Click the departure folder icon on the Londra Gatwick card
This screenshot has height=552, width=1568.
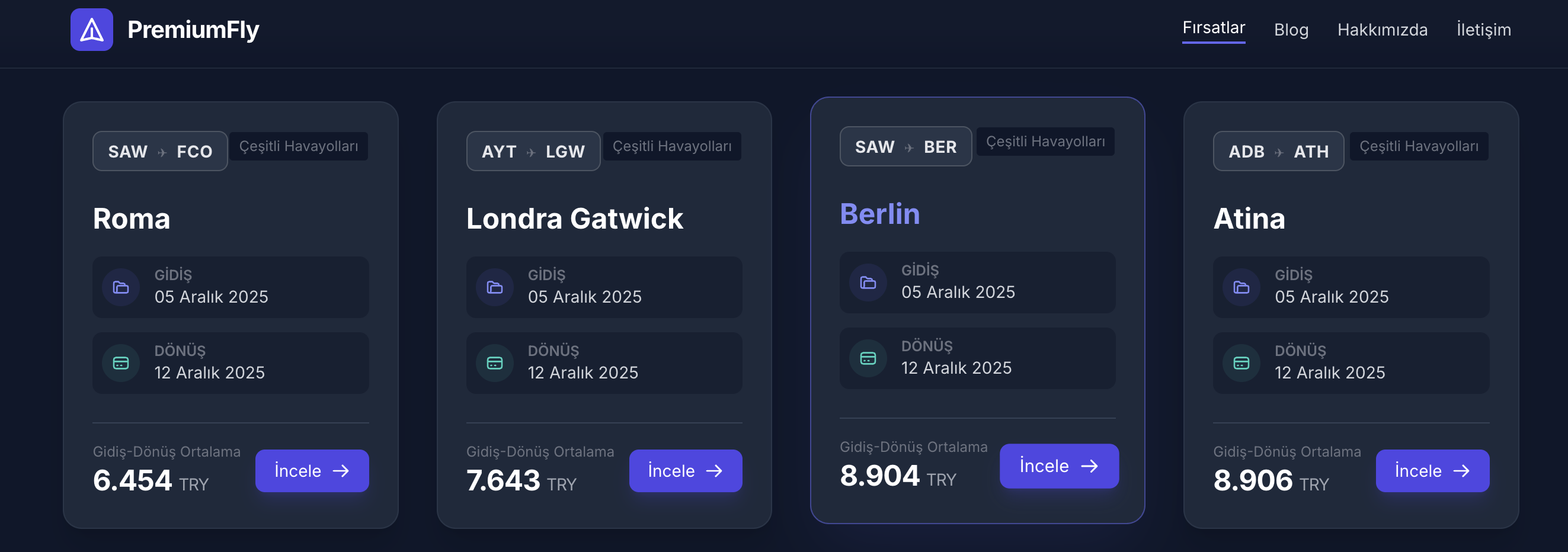point(495,287)
